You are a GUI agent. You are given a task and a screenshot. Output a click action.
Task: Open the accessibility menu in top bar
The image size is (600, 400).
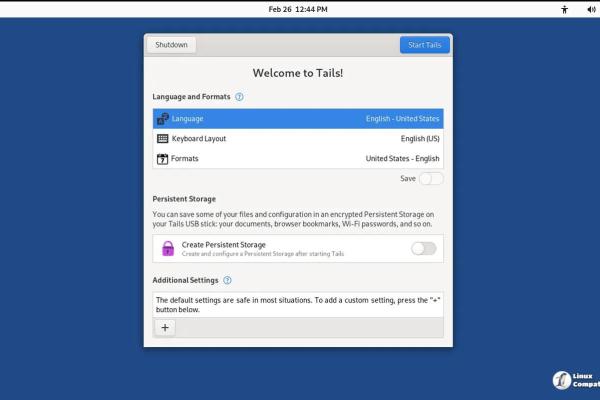[564, 10]
